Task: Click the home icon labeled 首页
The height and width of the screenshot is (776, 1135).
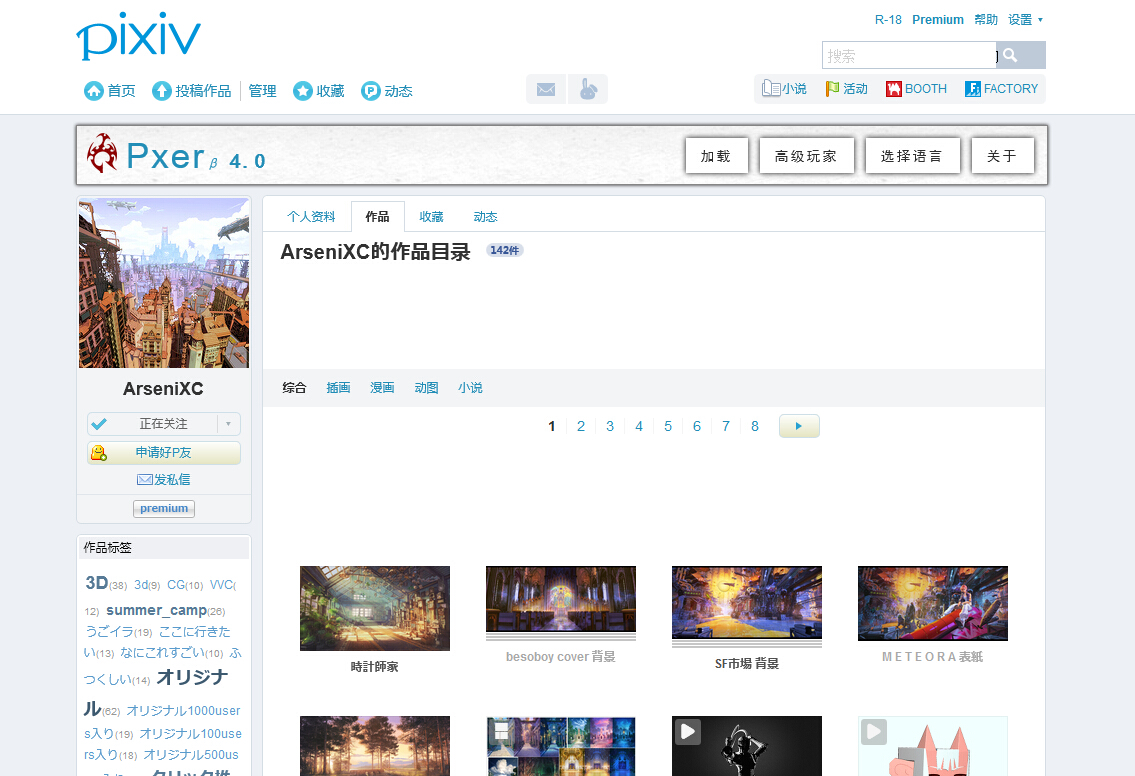Action: tap(95, 91)
